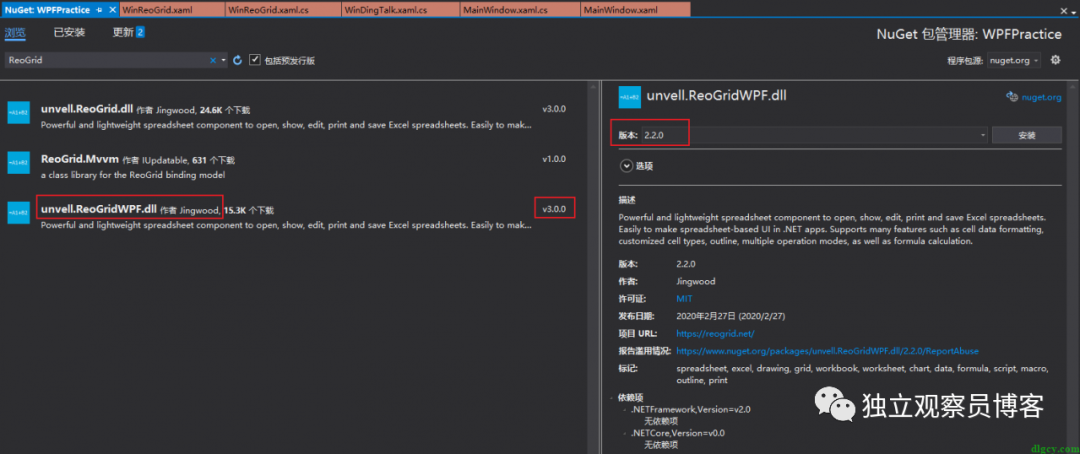Click v1.0.0 version of ReoGrid.Mvvm
Image resolution: width=1080 pixels, height=454 pixels.
pos(554,158)
